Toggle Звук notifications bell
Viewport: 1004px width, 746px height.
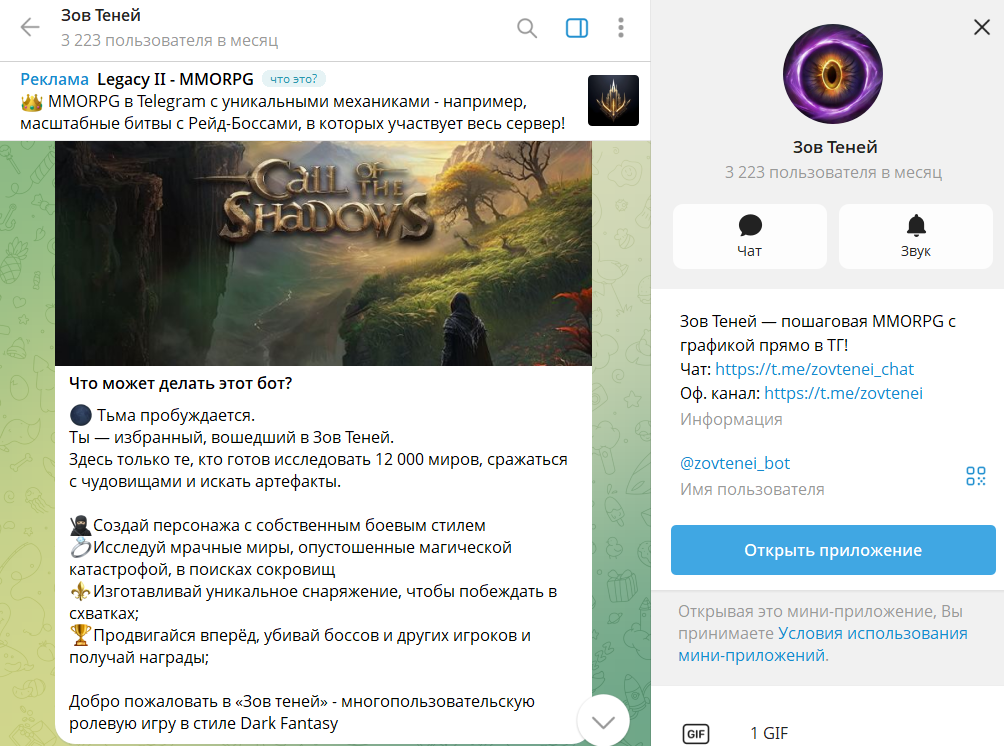[x=916, y=236]
